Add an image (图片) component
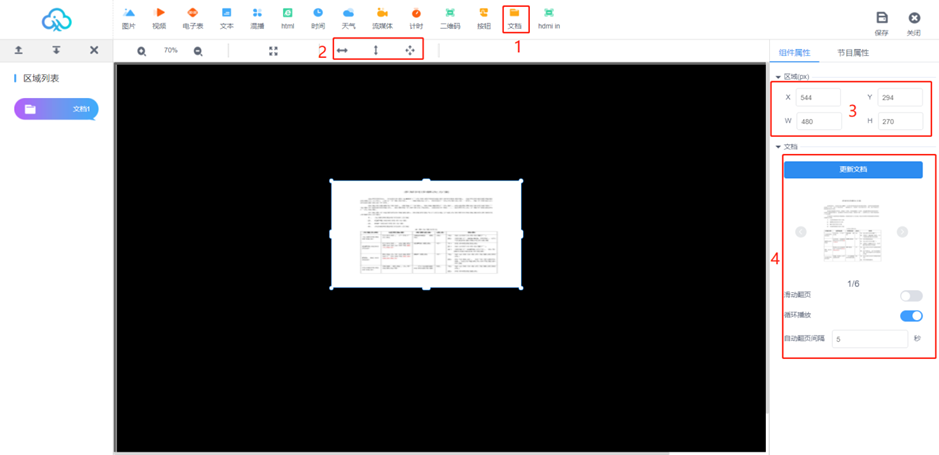 [x=129, y=18]
